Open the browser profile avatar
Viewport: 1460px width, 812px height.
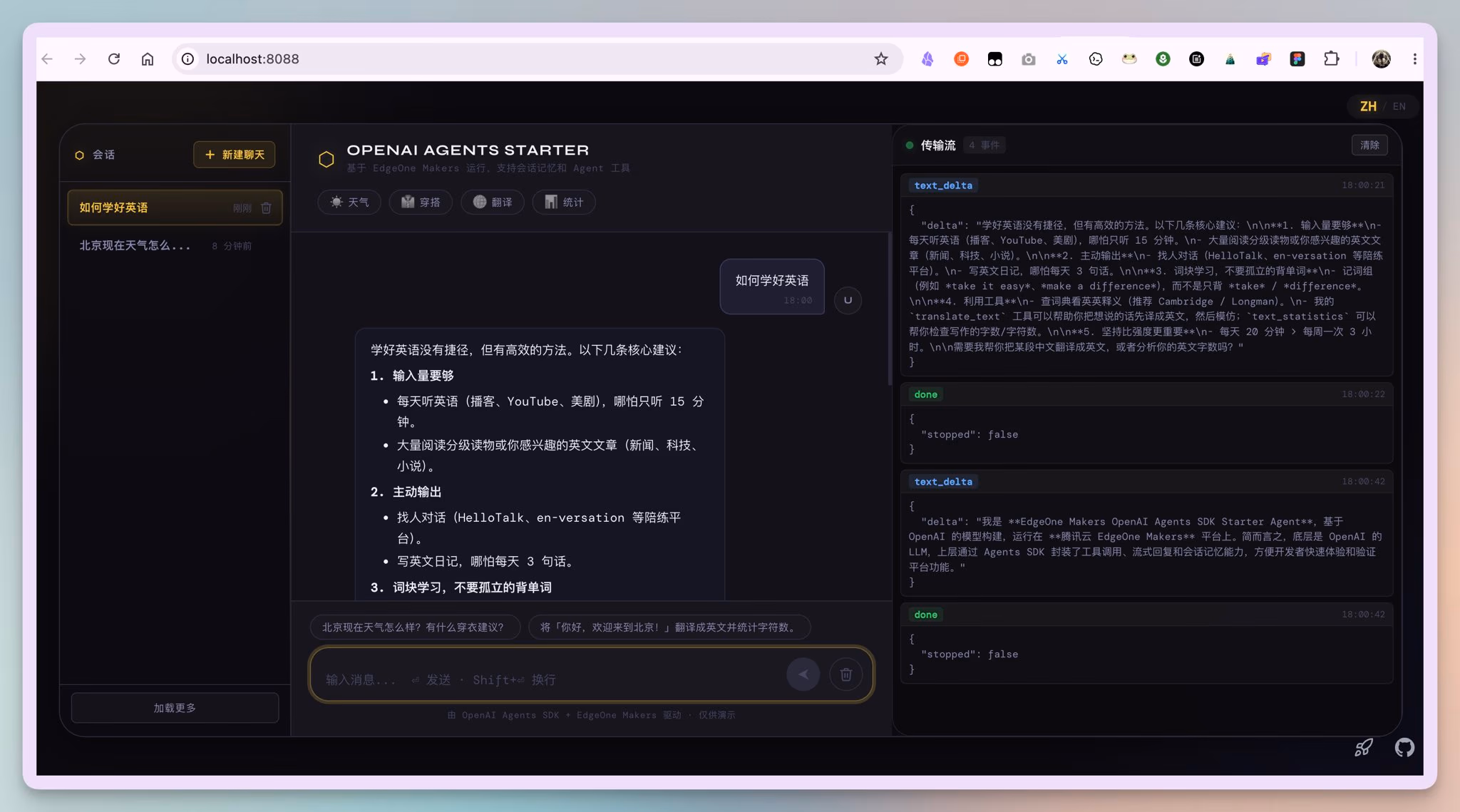[1381, 59]
